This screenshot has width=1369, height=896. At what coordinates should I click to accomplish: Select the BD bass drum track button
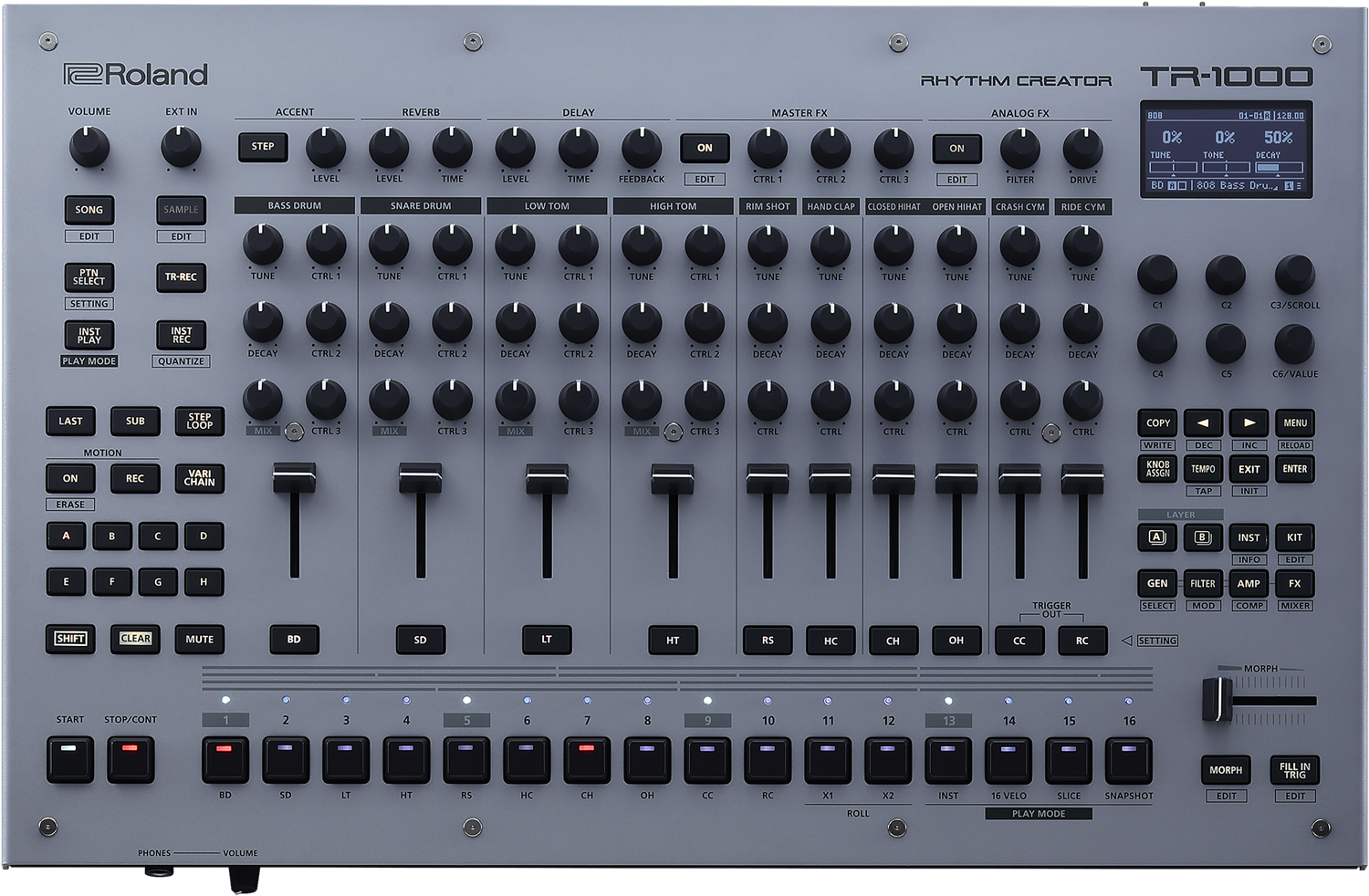293,640
